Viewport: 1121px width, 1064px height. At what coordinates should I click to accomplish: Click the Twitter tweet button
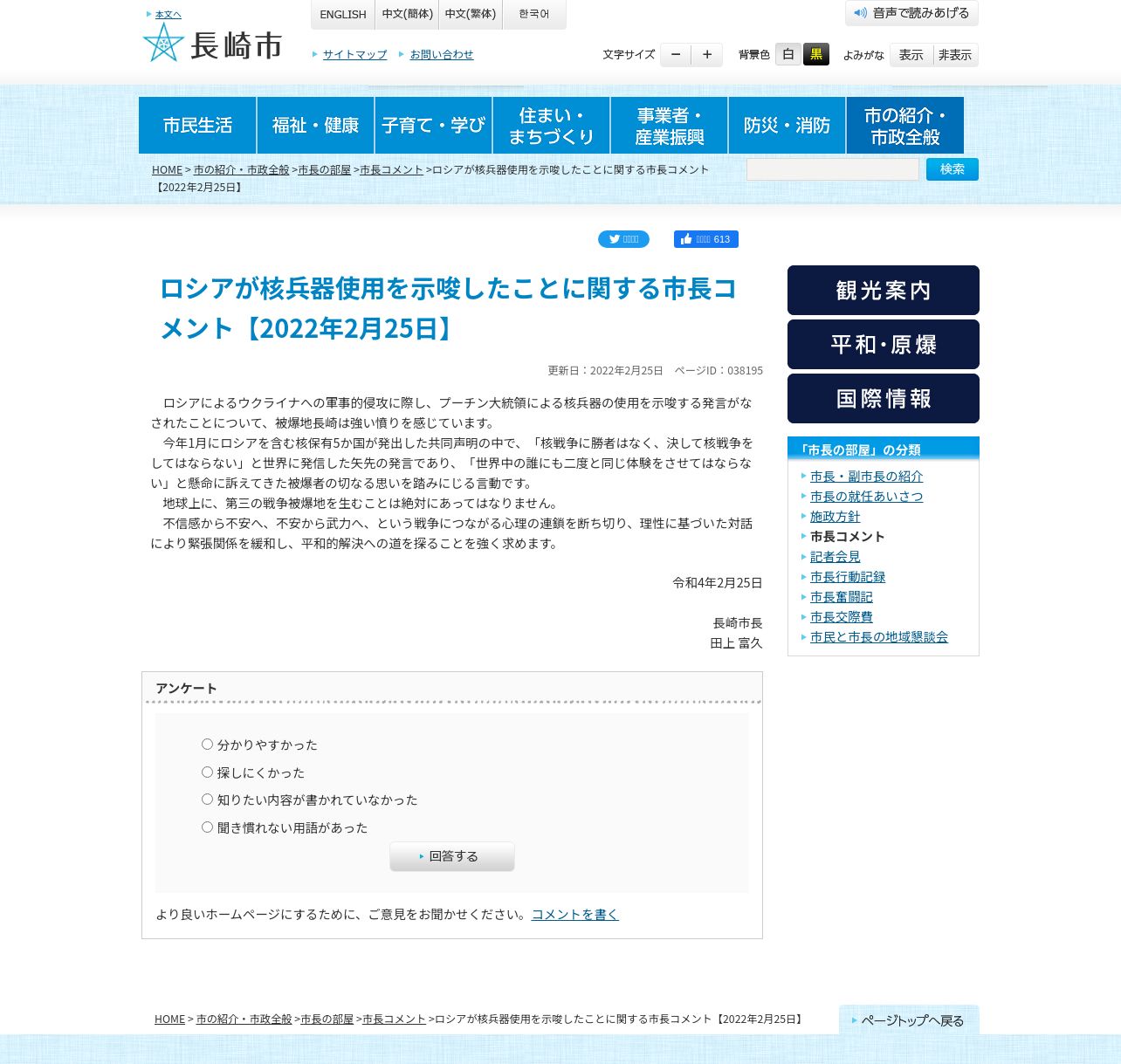623,239
